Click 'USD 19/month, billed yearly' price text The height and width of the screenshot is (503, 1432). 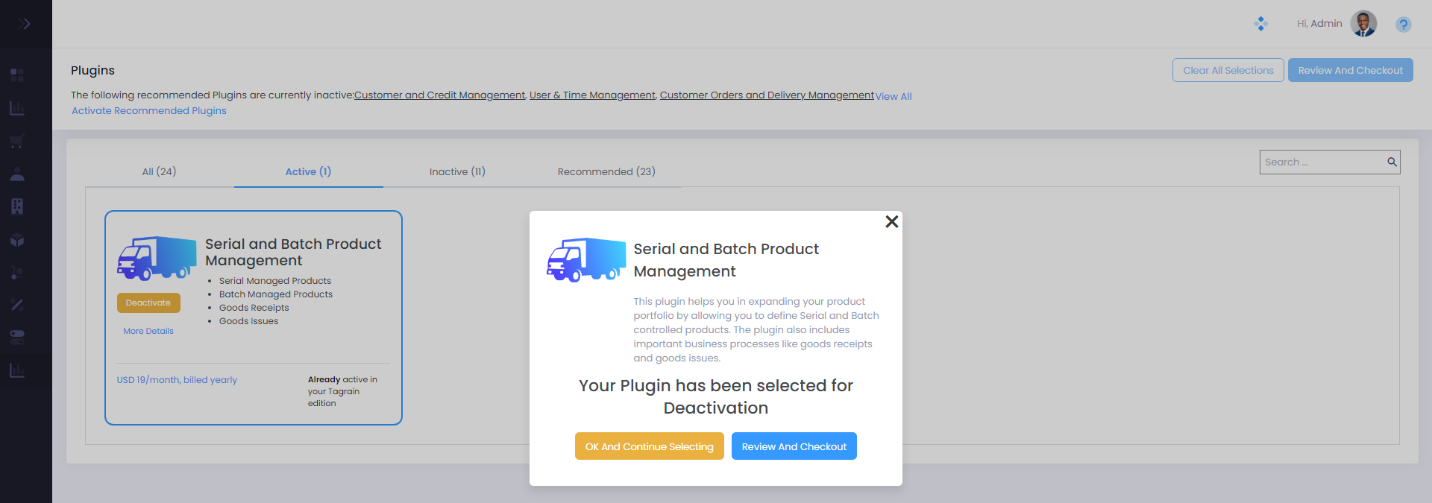point(177,380)
